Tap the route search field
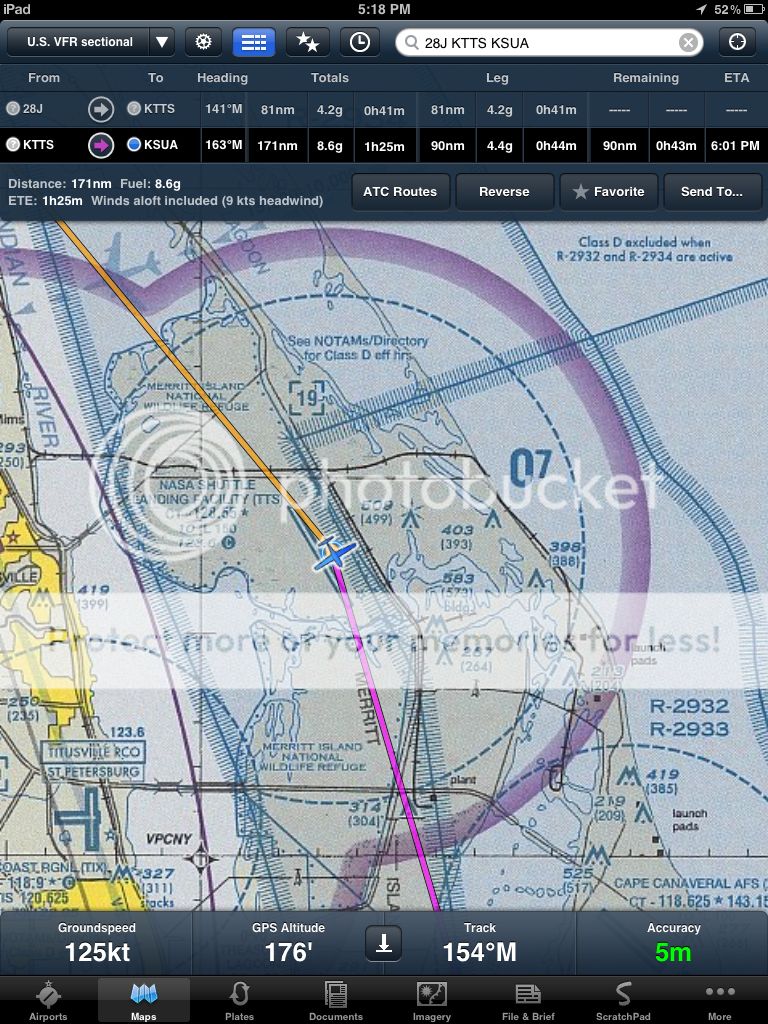 click(x=549, y=43)
